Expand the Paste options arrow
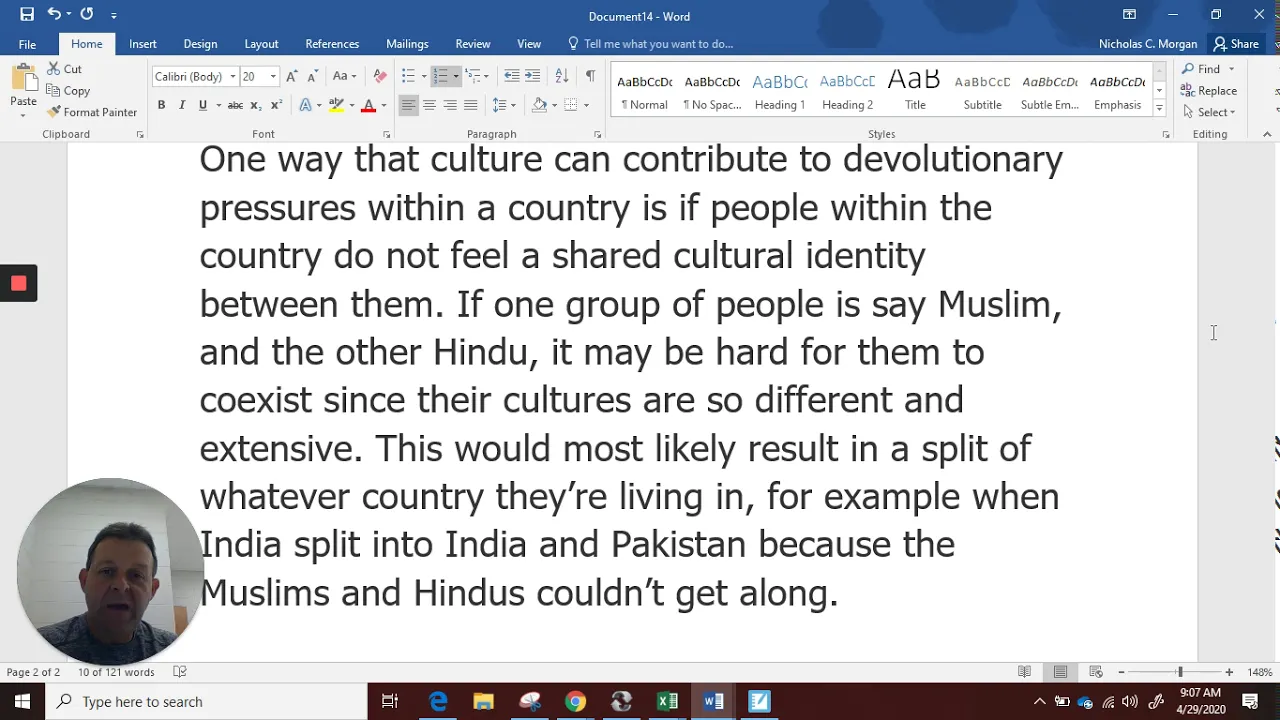Screen dimensions: 1280x720 (x=23, y=114)
